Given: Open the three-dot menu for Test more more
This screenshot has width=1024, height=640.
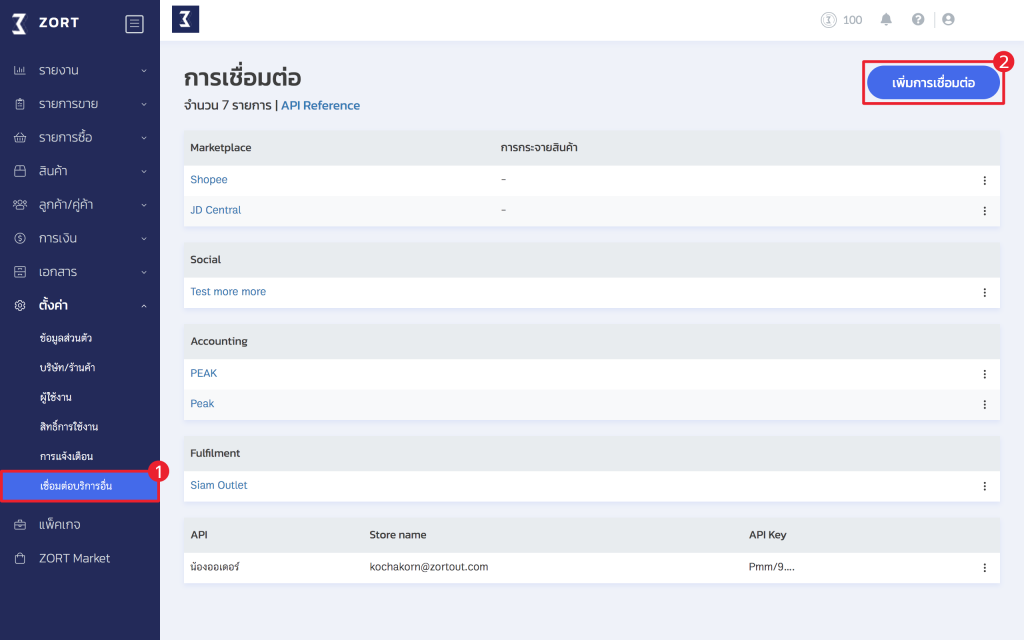Looking at the screenshot, I should tap(985, 293).
